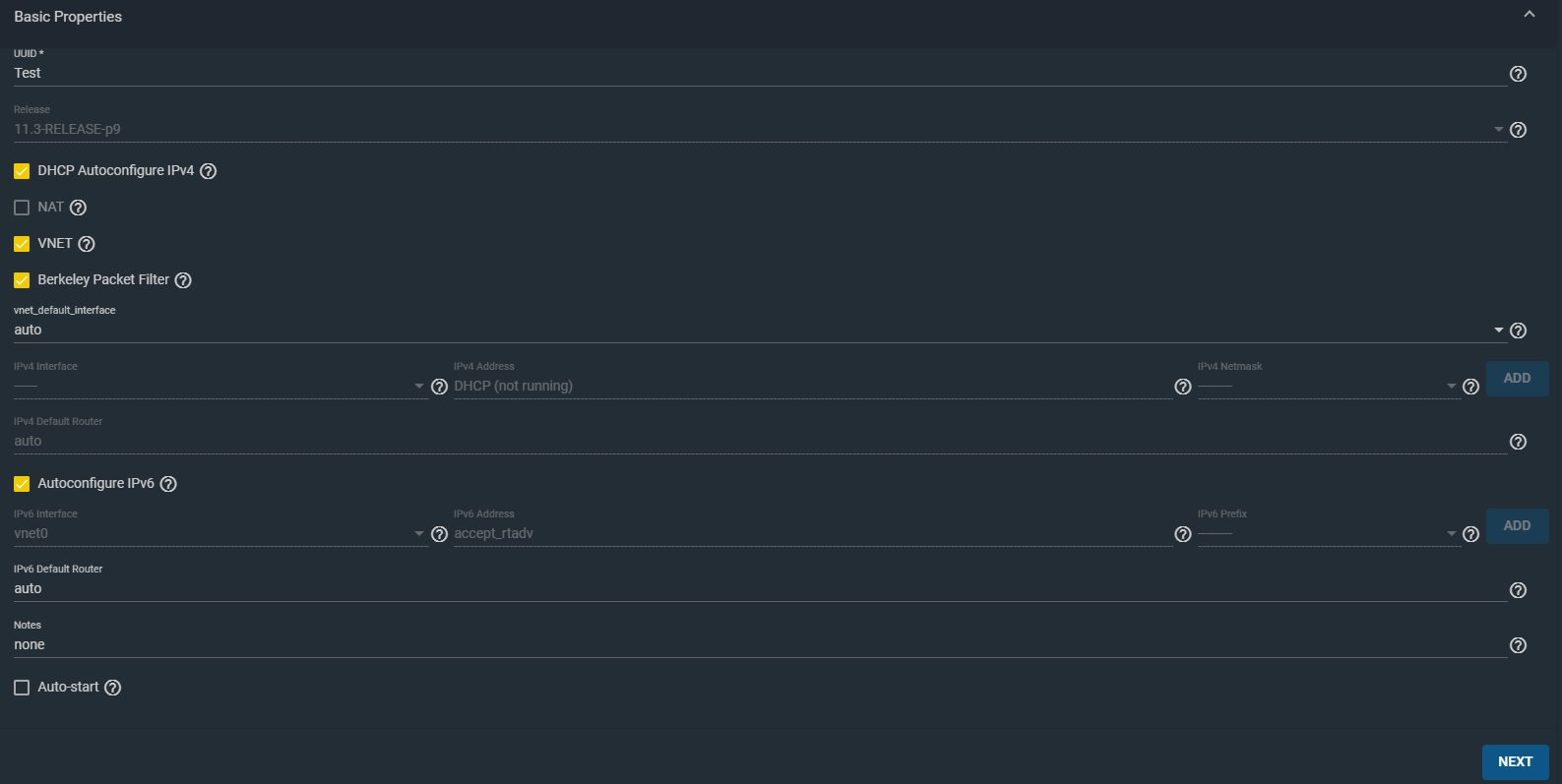Toggle the VNET checkbox
Image resolution: width=1562 pixels, height=784 pixels.
click(x=22, y=244)
